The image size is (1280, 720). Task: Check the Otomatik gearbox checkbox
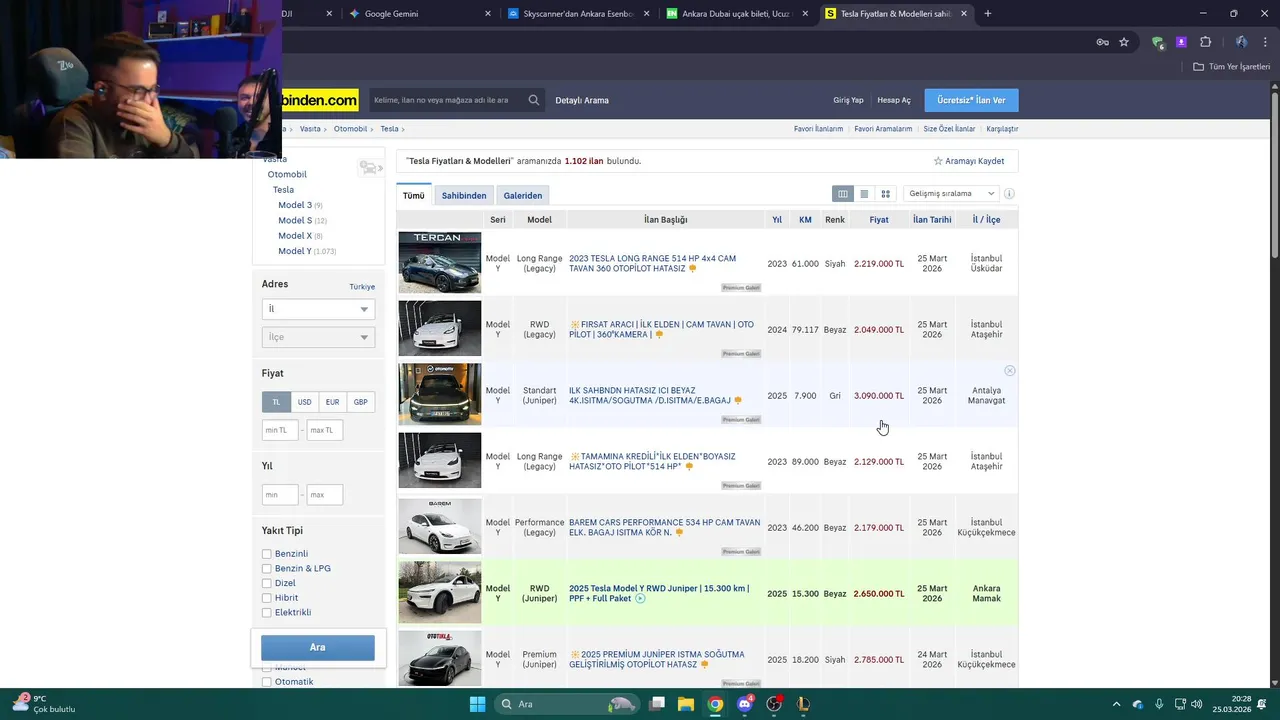click(x=267, y=682)
